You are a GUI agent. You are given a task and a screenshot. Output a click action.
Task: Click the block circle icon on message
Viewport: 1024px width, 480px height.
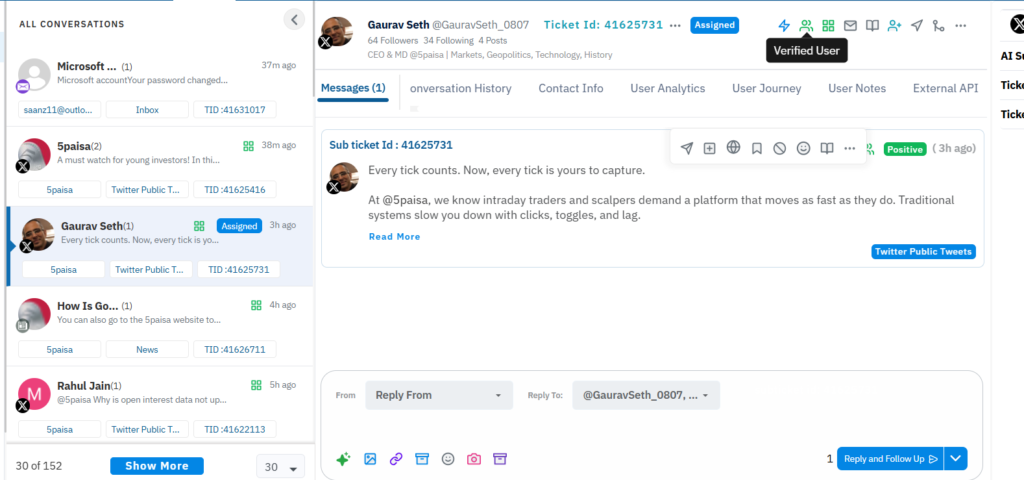(780, 148)
